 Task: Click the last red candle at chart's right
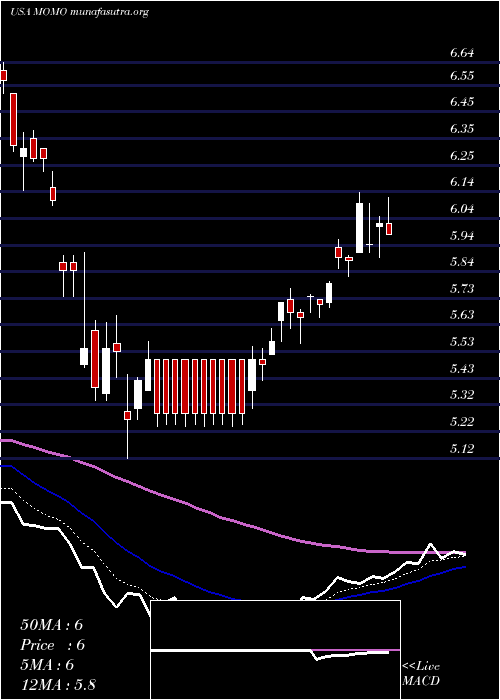pyautogui.click(x=389, y=229)
